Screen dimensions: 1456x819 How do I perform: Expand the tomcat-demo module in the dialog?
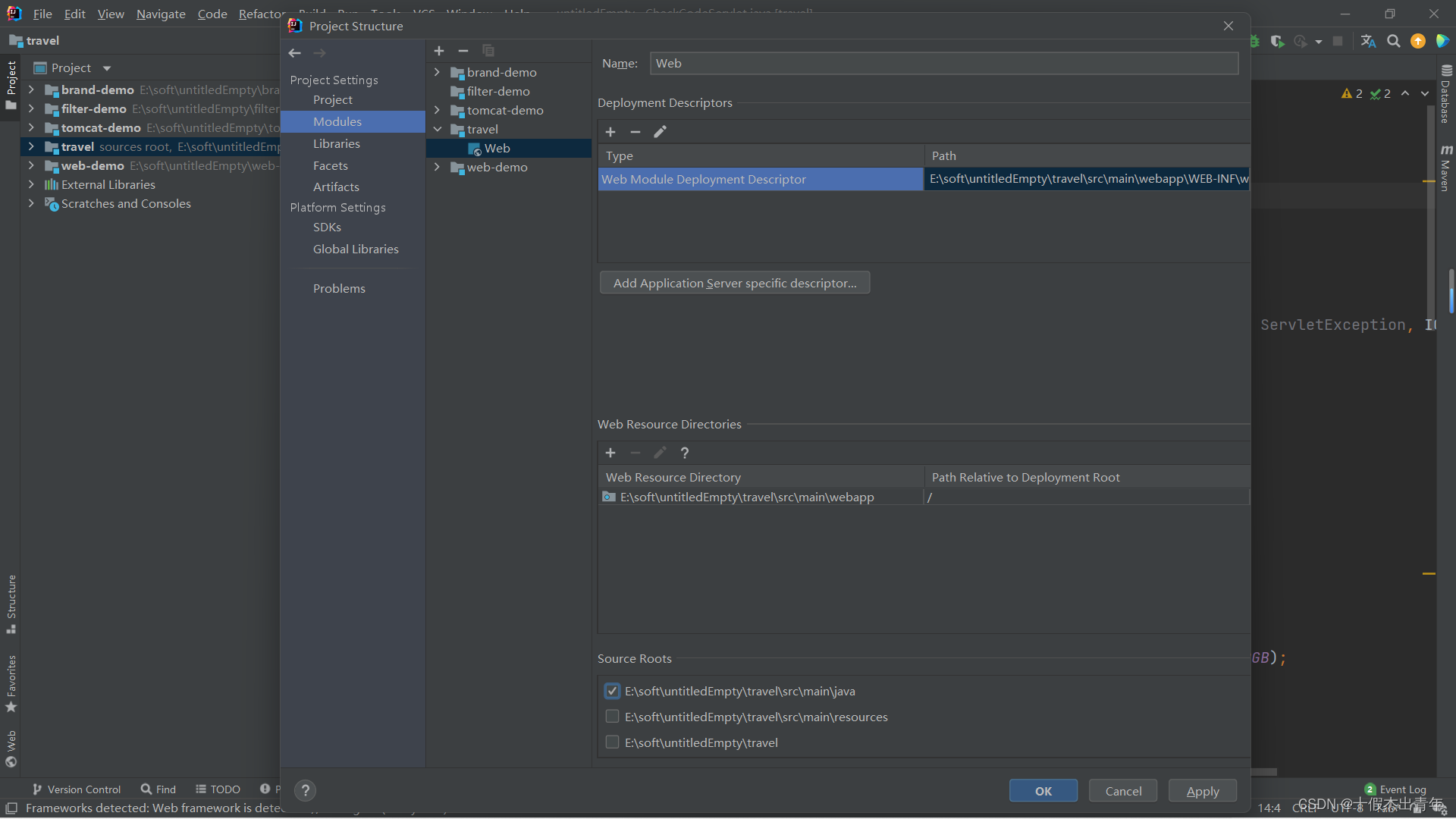(x=437, y=110)
